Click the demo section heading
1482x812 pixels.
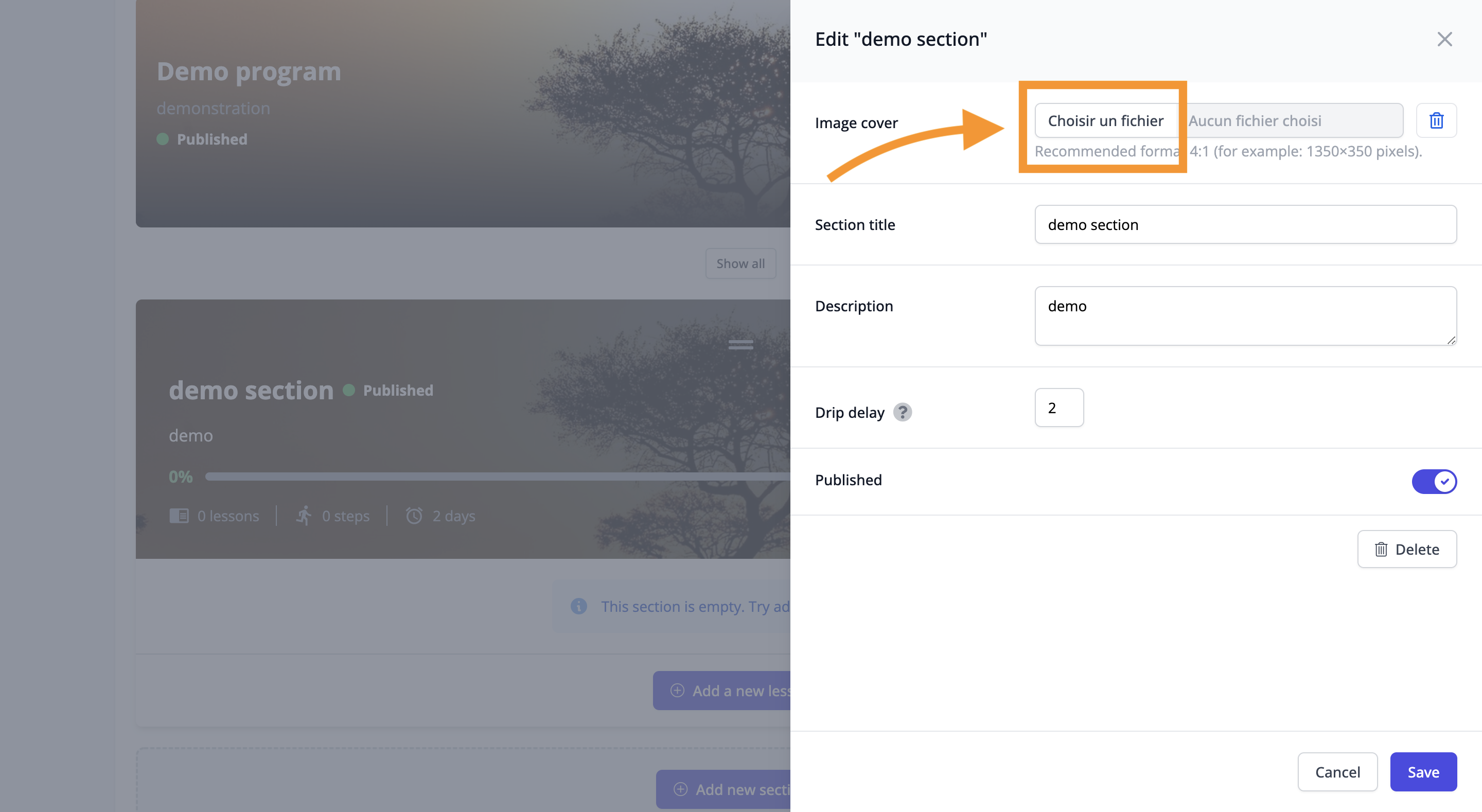click(251, 390)
